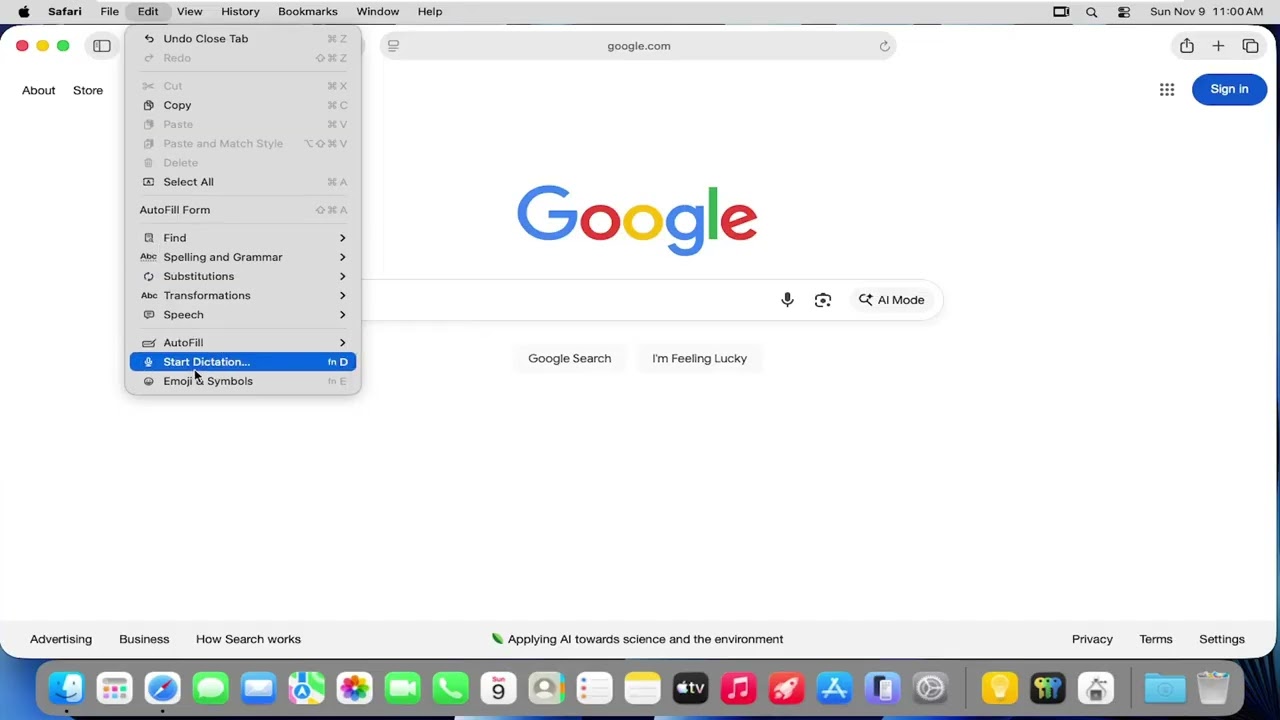Open the Transformations submenu
This screenshot has width=1280, height=720.
click(x=243, y=296)
